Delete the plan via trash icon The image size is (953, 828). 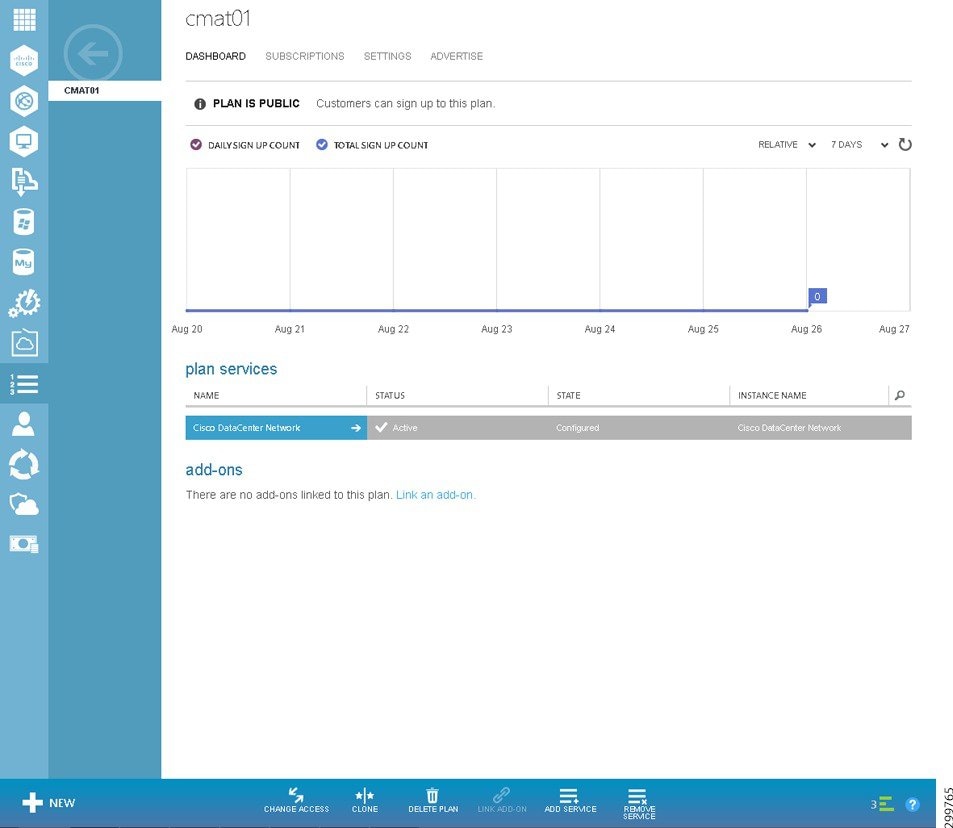[x=433, y=800]
